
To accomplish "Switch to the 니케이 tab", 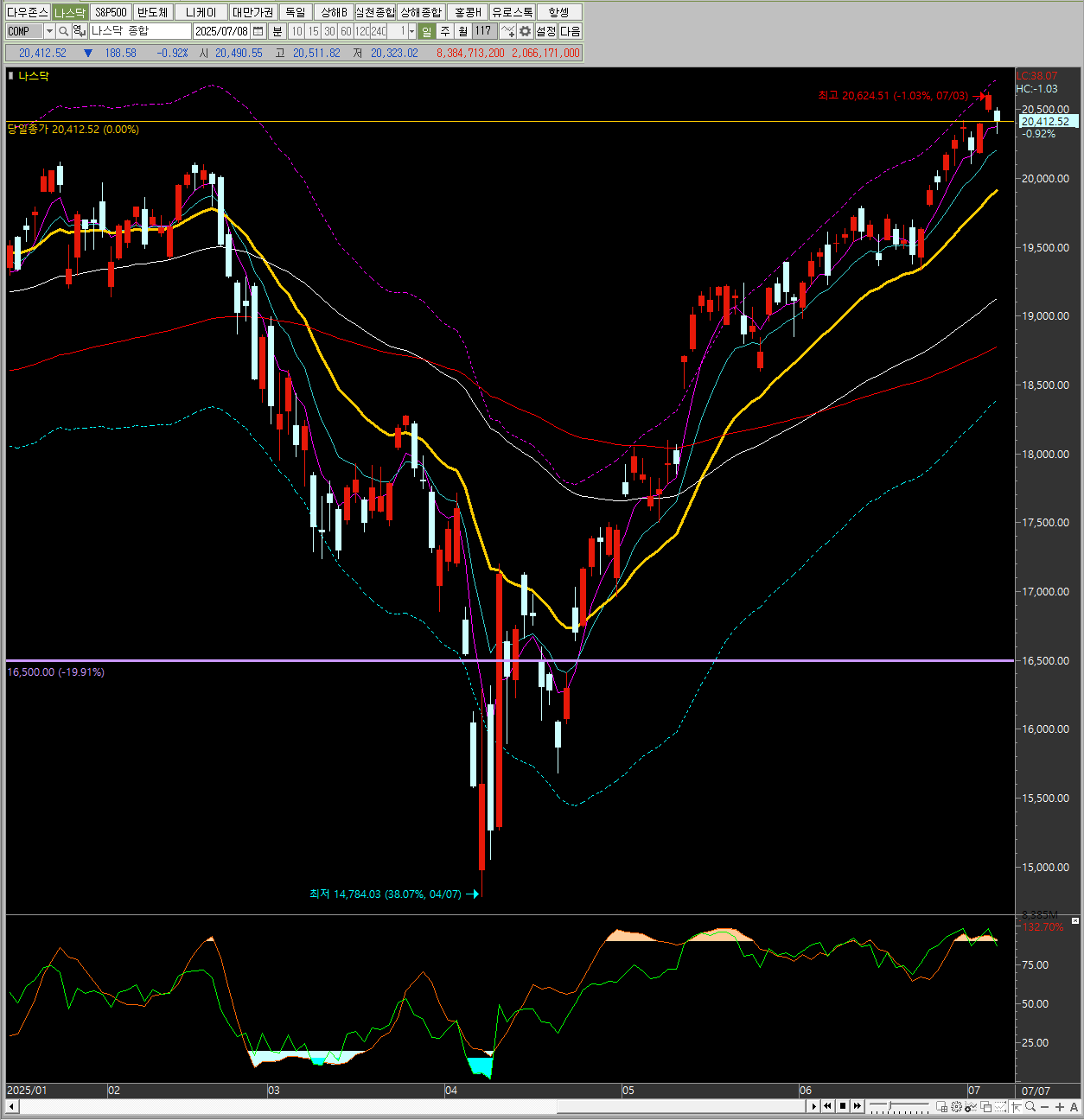I will pyautogui.click(x=201, y=12).
